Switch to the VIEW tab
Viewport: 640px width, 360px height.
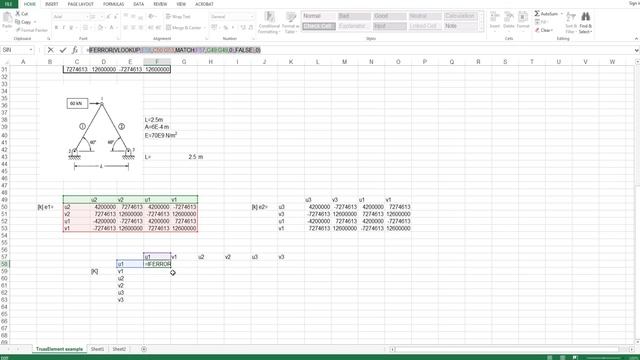click(181, 4)
